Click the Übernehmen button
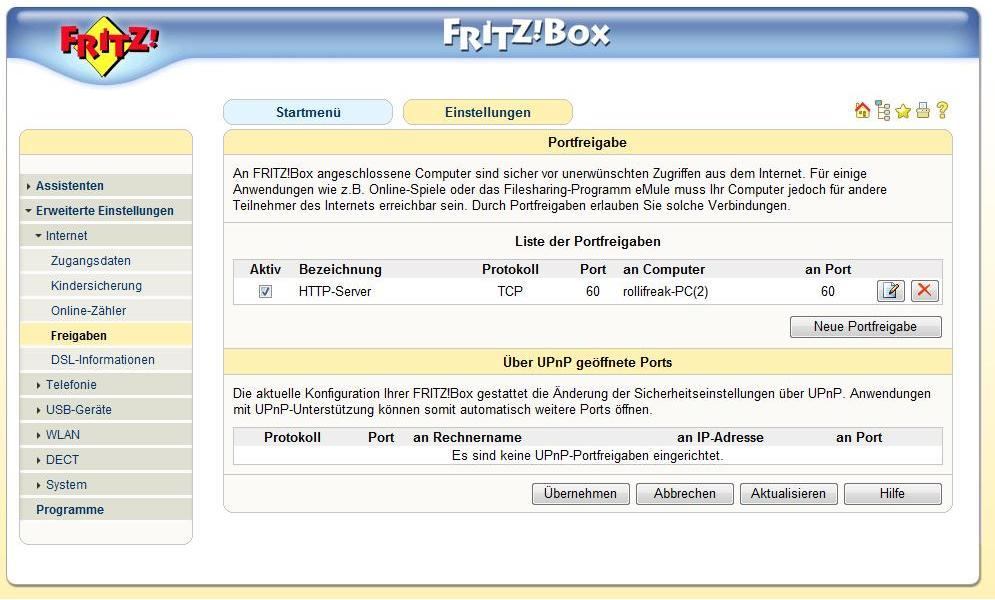995x600 pixels. point(581,493)
